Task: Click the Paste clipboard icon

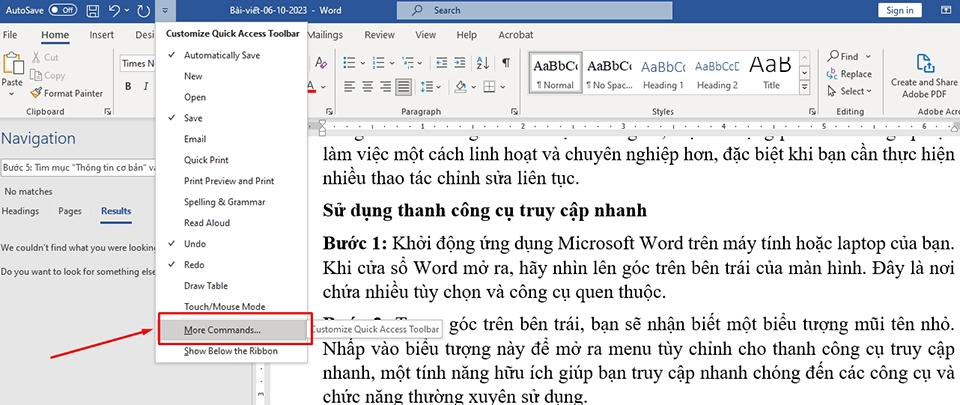Action: click(x=12, y=64)
